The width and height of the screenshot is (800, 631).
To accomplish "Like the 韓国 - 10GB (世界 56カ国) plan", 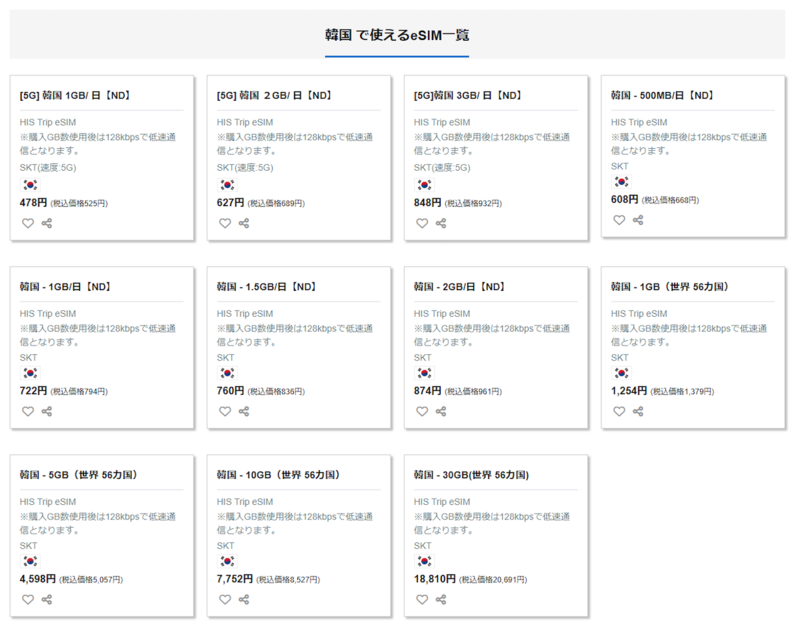I will (225, 599).
